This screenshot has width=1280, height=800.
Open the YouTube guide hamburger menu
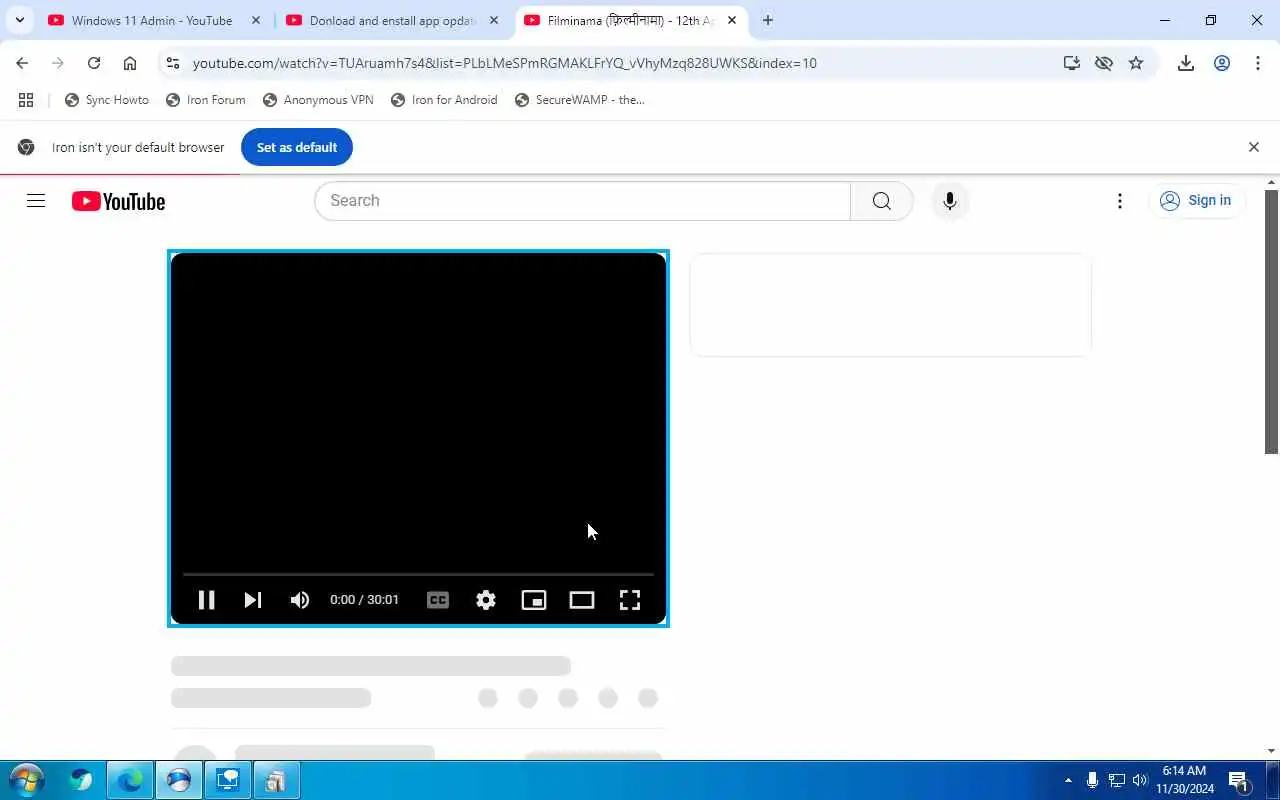click(36, 201)
